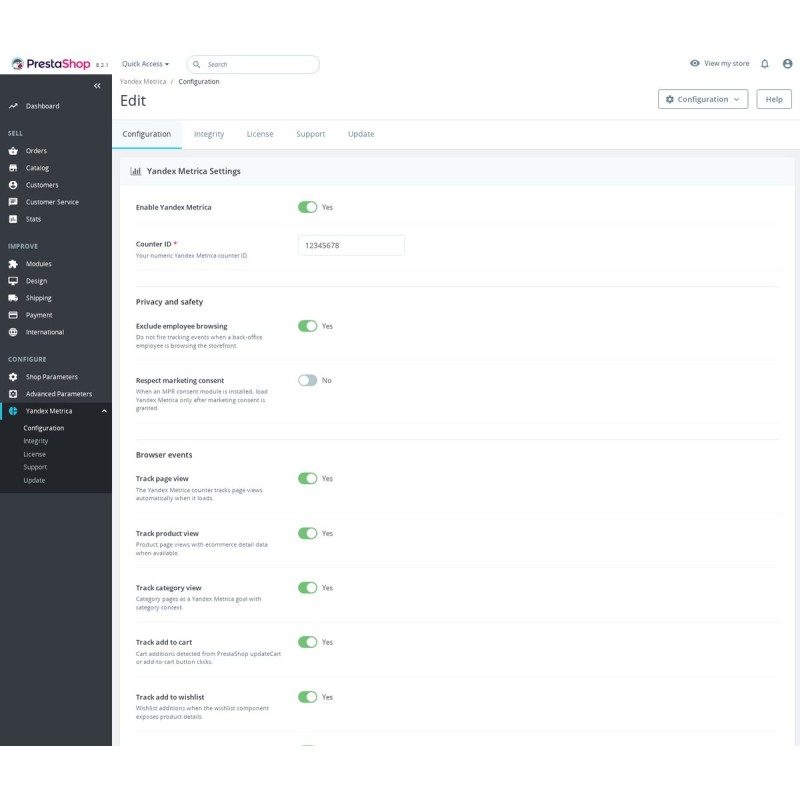The image size is (800, 800).
Task: Click the International globe icon
Action: pyautogui.click(x=13, y=332)
